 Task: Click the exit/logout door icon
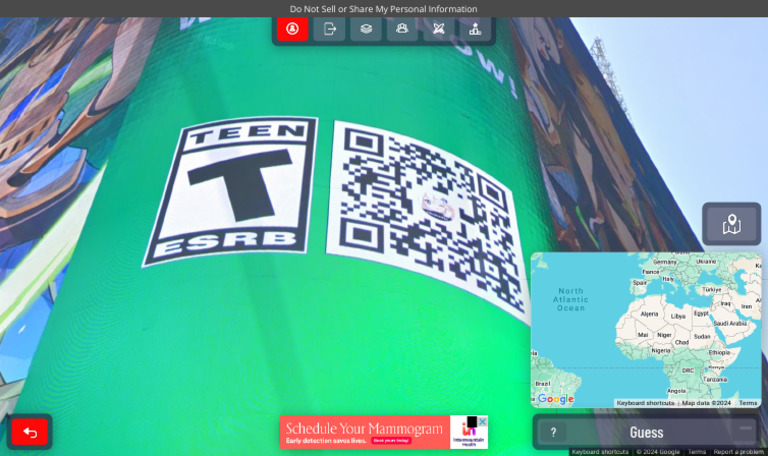[x=329, y=29]
